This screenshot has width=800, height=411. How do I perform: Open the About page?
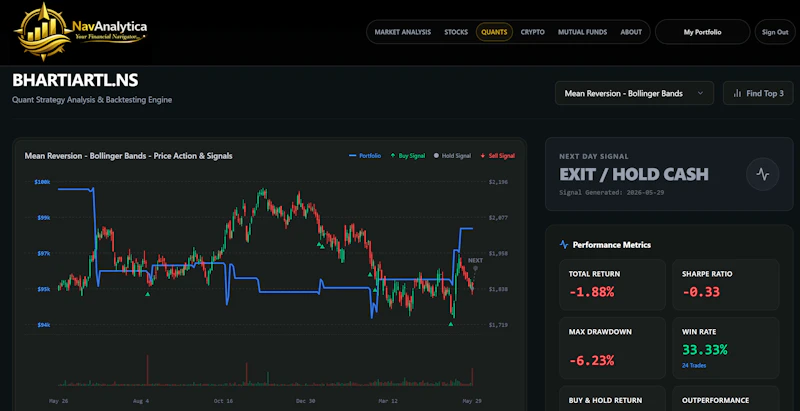point(631,32)
